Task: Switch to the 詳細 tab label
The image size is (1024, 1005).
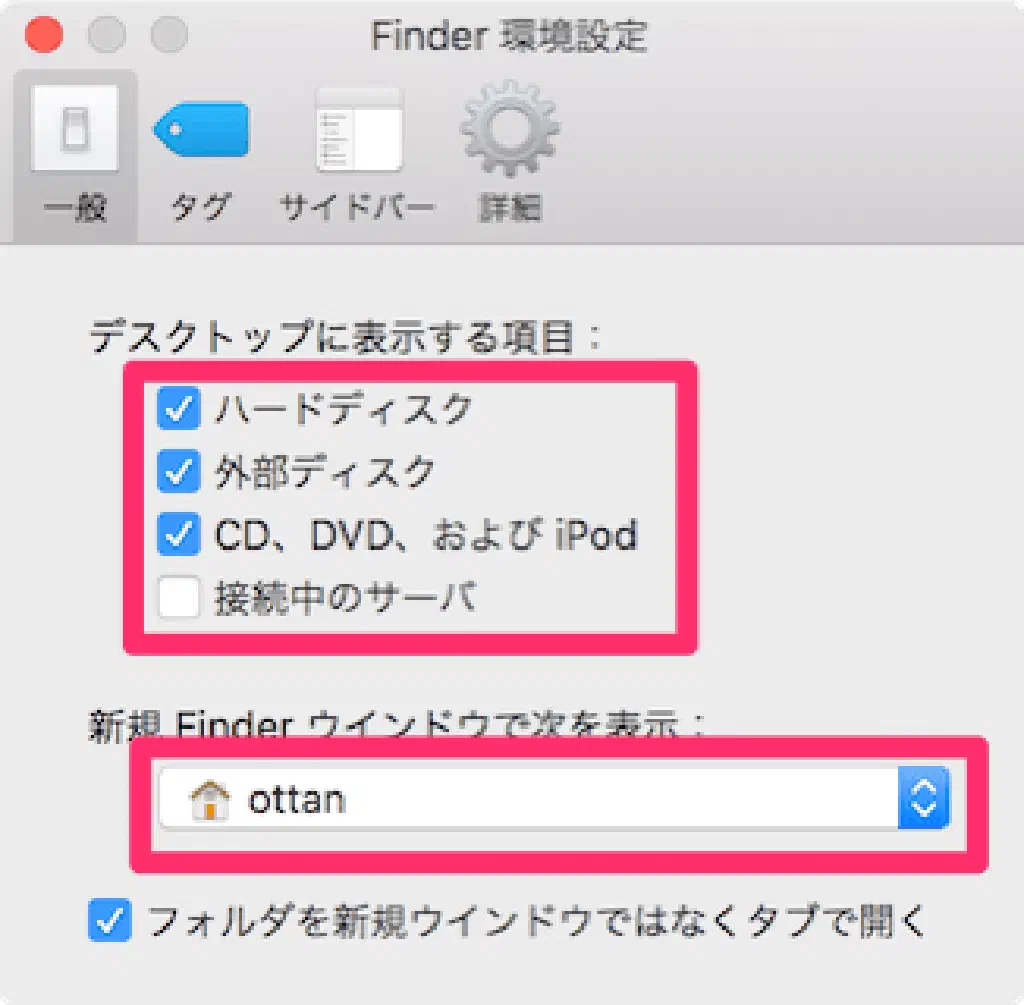Action: pyautogui.click(x=509, y=208)
